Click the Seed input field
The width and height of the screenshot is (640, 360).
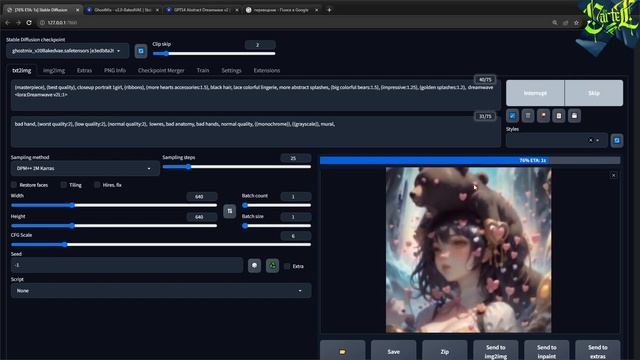pyautogui.click(x=127, y=265)
